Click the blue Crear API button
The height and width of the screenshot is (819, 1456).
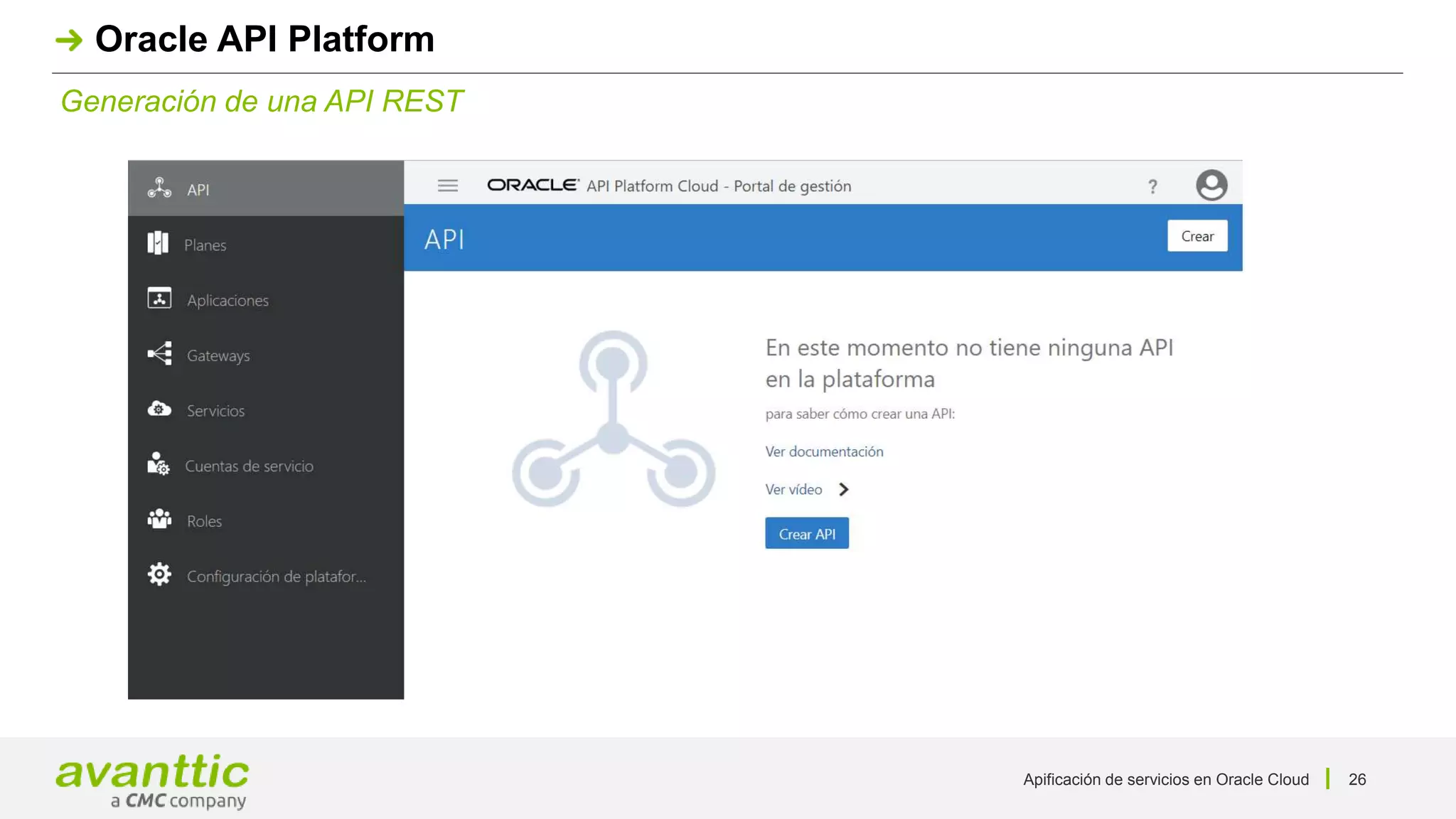coord(807,533)
